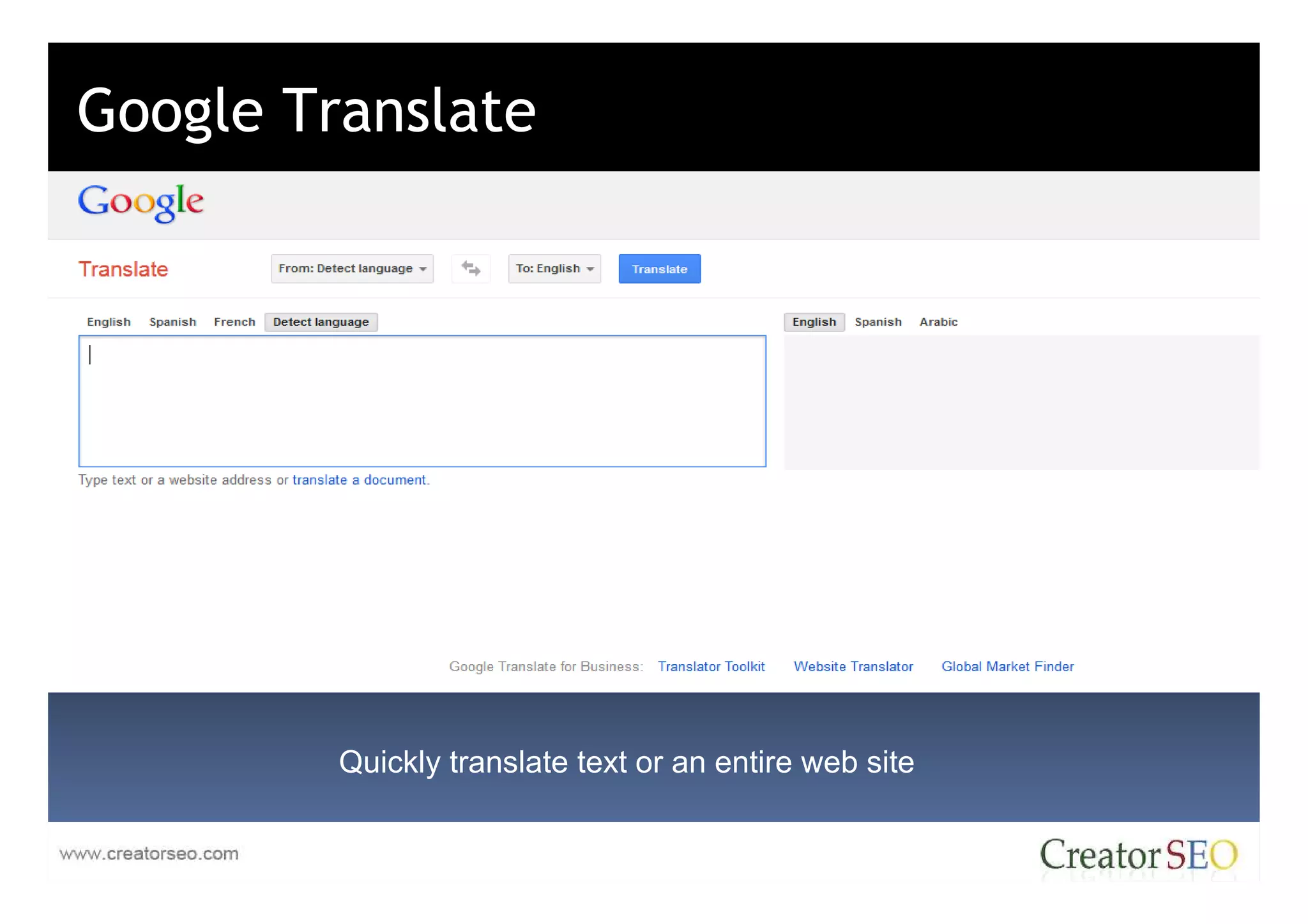Click the red Translate heading

123,269
